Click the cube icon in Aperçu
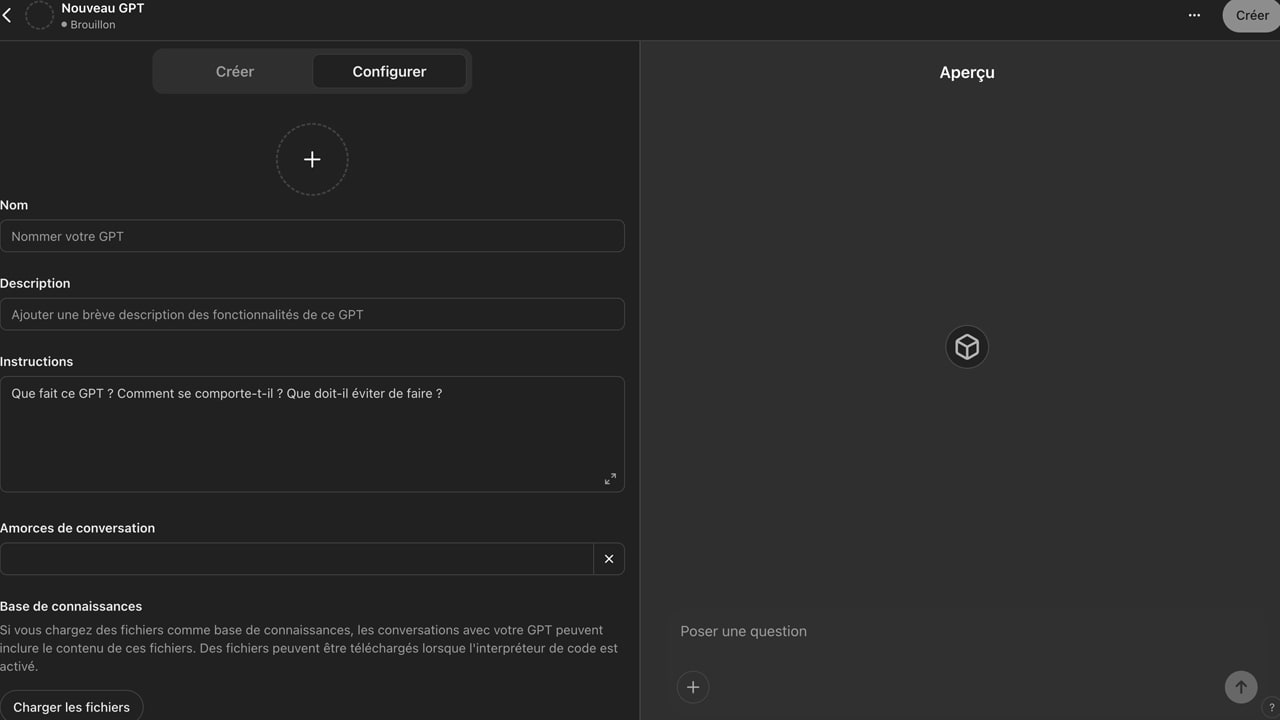The image size is (1280, 720). (967, 347)
